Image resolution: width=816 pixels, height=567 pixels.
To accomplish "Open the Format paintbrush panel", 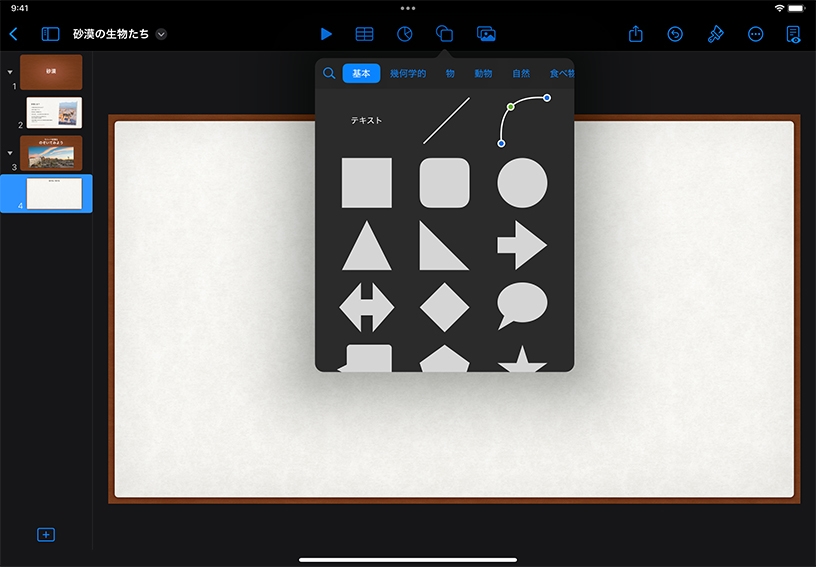I will [715, 34].
